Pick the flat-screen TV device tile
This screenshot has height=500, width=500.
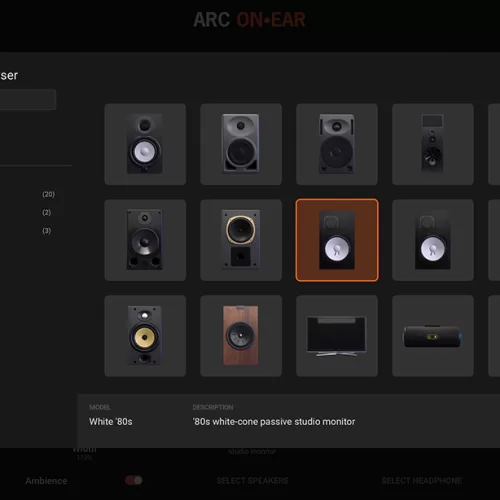pos(337,336)
